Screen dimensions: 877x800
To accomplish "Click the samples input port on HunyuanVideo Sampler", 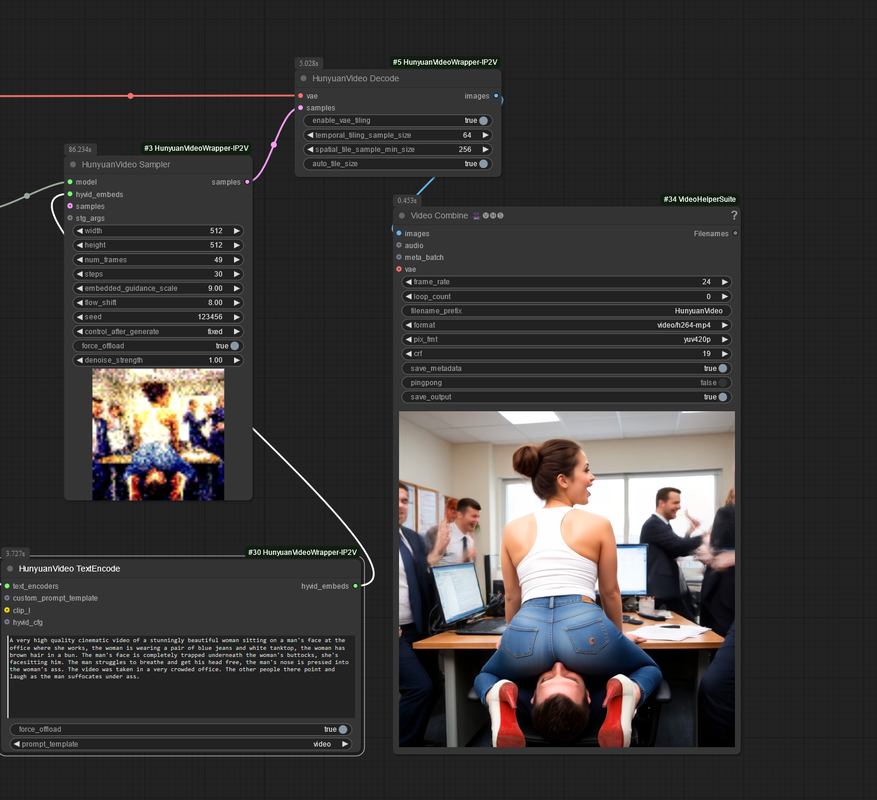I will [x=70, y=206].
